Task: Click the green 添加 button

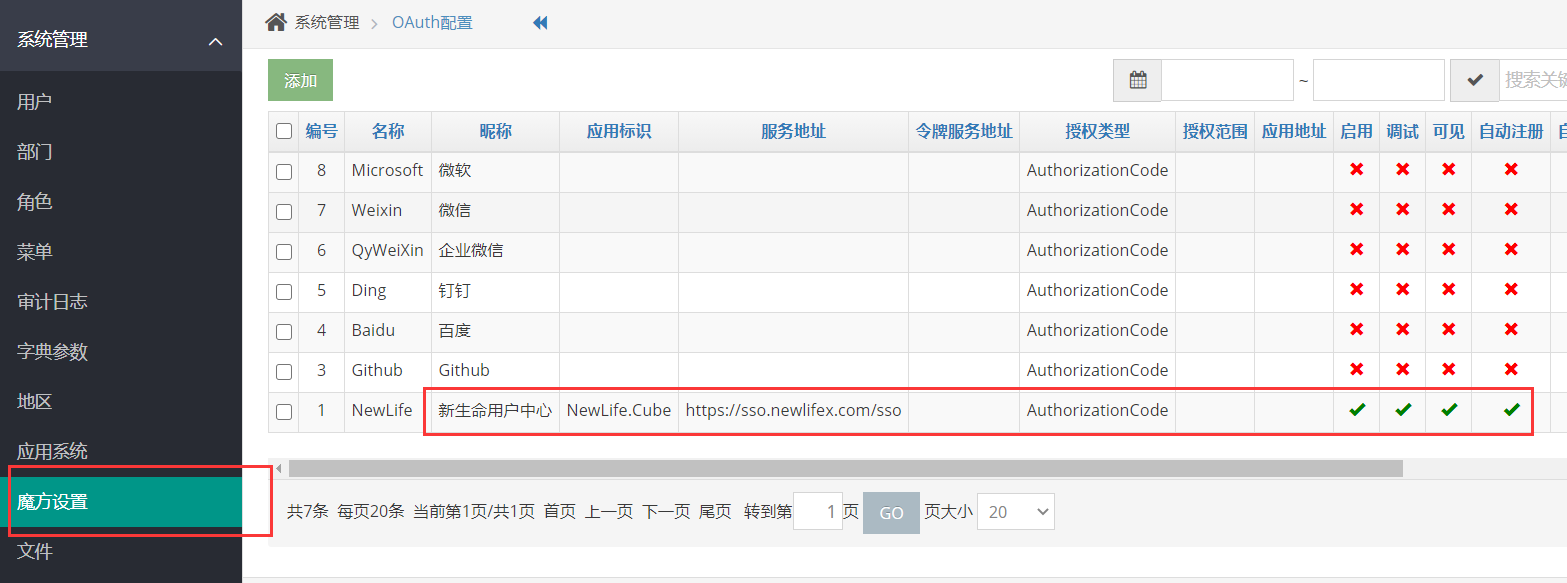Action: point(300,80)
